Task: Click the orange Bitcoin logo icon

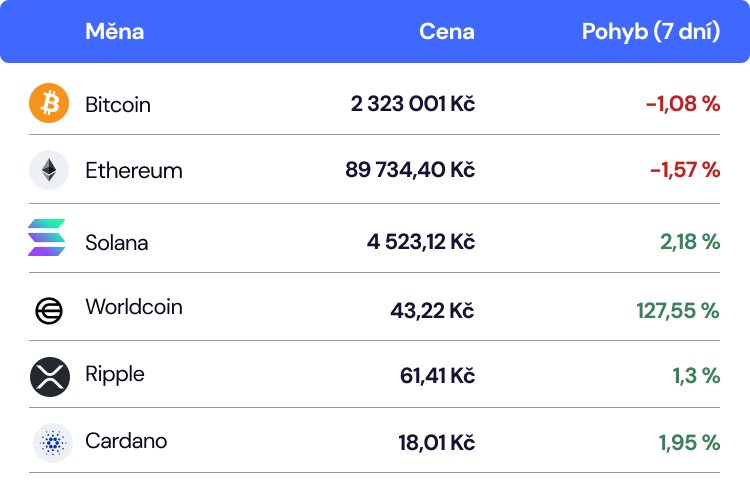Action: [49, 103]
